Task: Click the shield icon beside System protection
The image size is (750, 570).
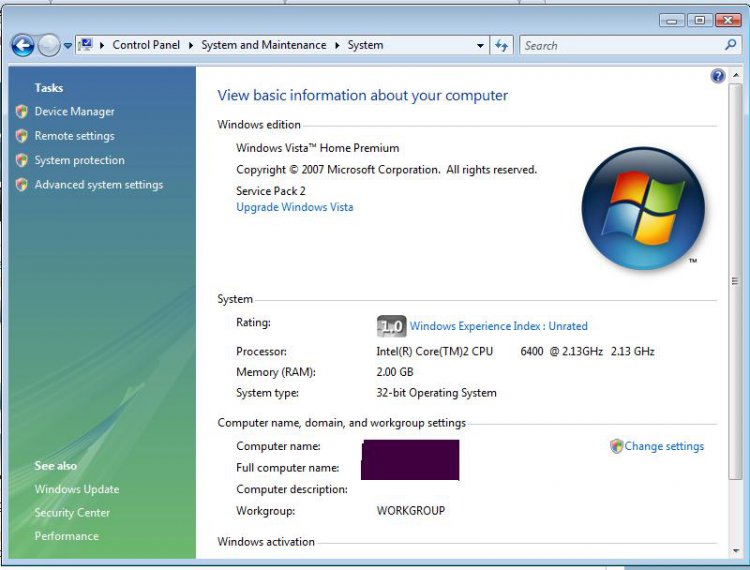Action: coord(22,160)
